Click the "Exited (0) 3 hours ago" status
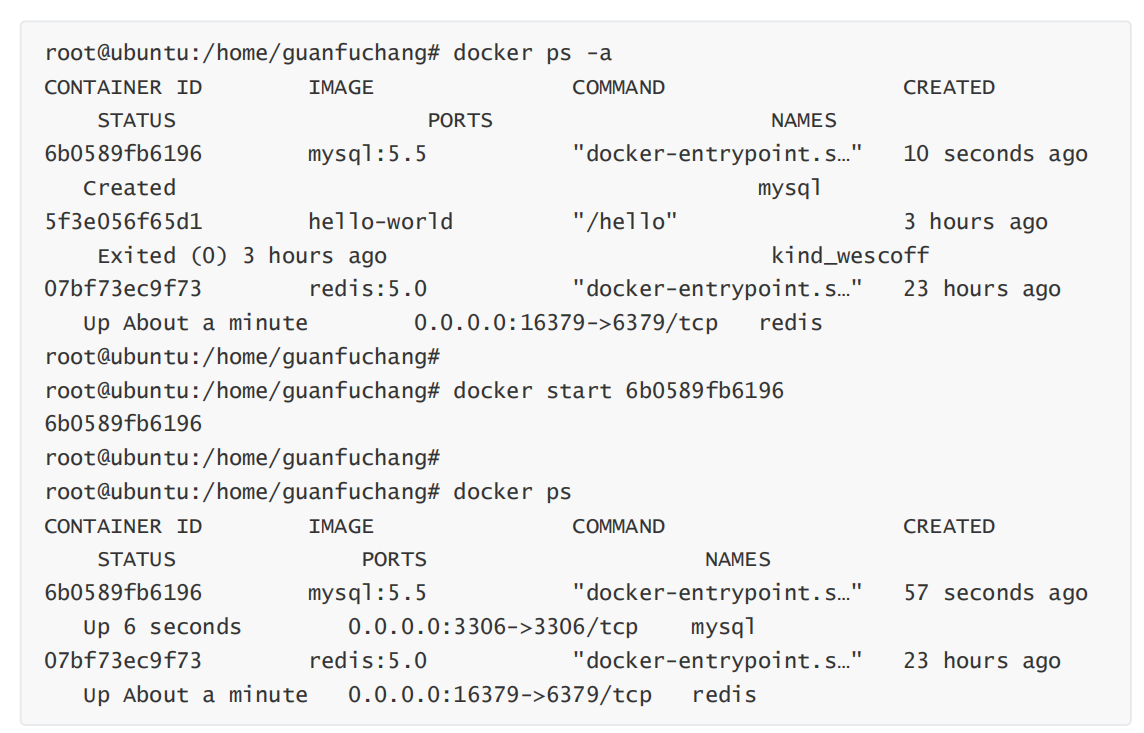Screen dimensions: 1144x733 241,255
